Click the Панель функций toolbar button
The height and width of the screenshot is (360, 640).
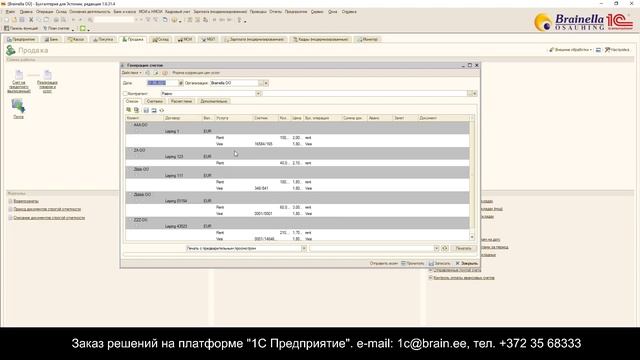click(x=21, y=29)
